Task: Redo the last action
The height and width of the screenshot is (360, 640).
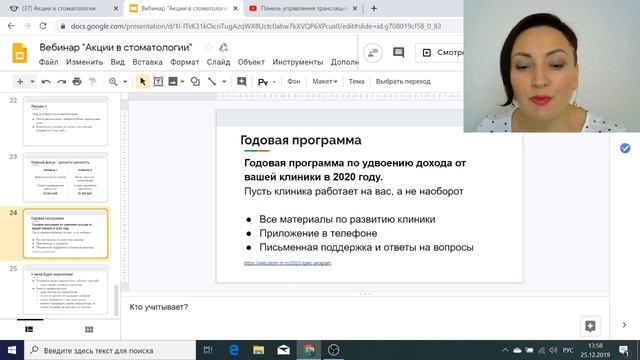Action: click(61, 82)
